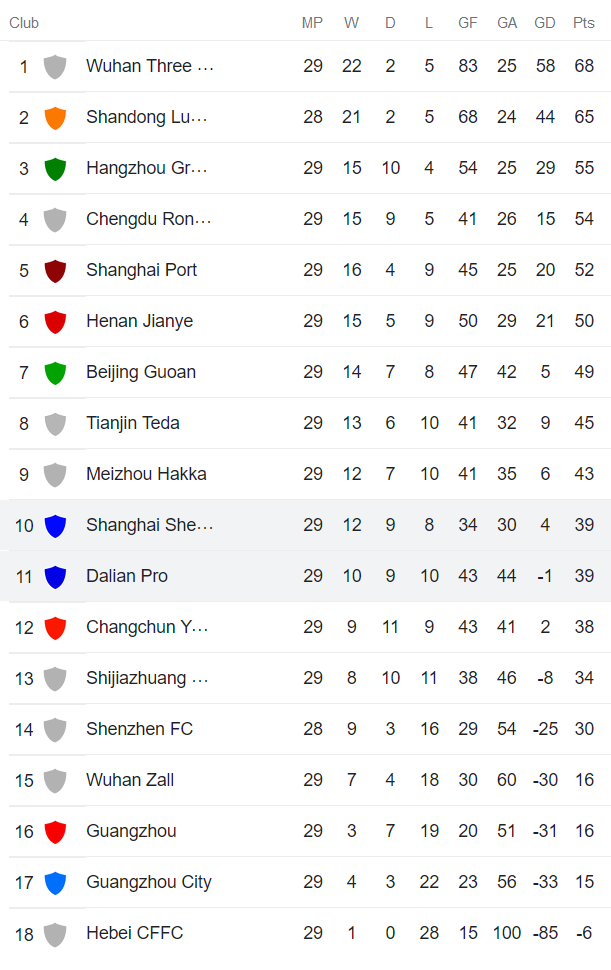Click the Wuhan Three Towns club crest
611x970 pixels.
click(55, 65)
